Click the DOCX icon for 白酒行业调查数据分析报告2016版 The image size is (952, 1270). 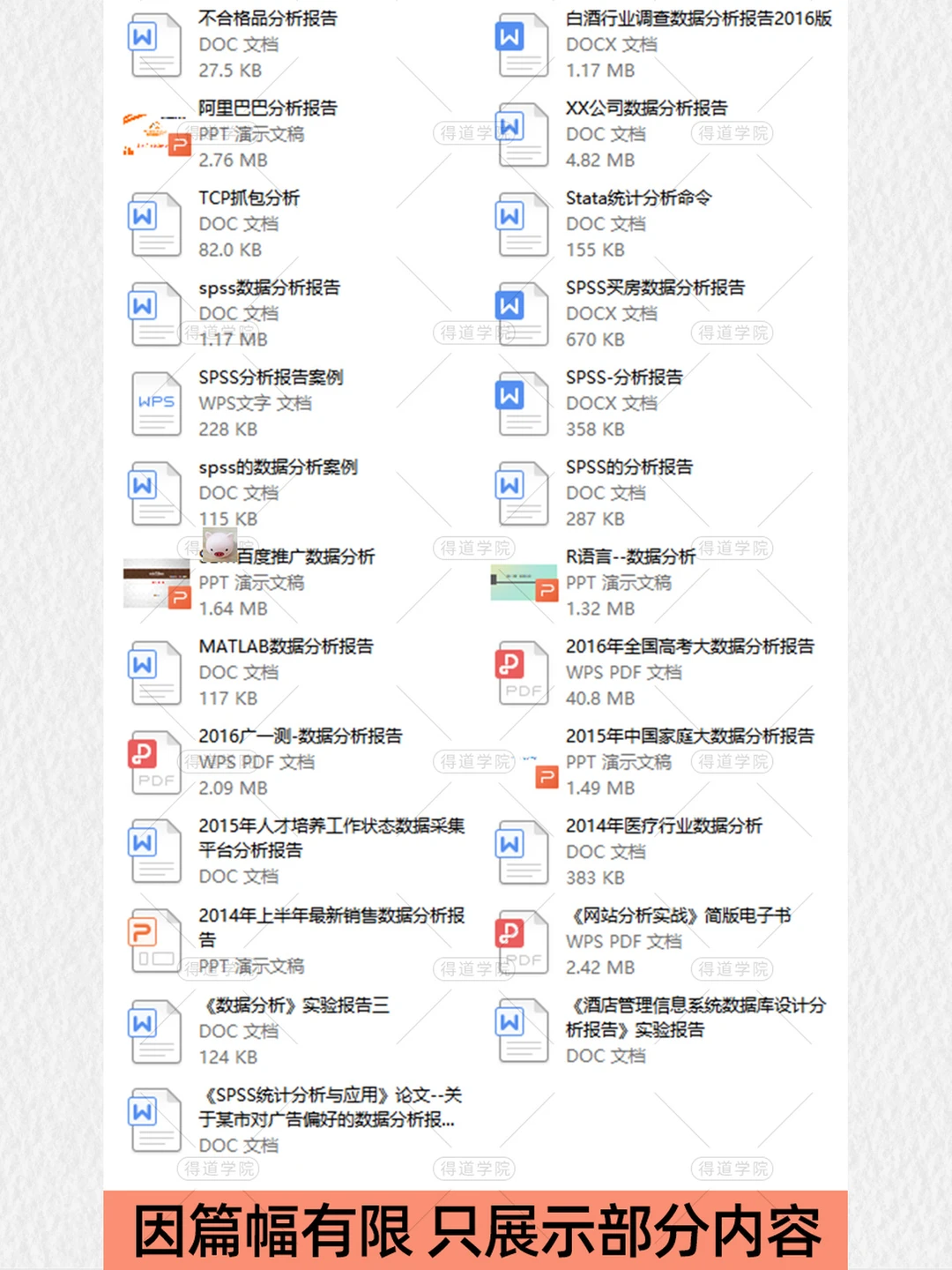(521, 44)
